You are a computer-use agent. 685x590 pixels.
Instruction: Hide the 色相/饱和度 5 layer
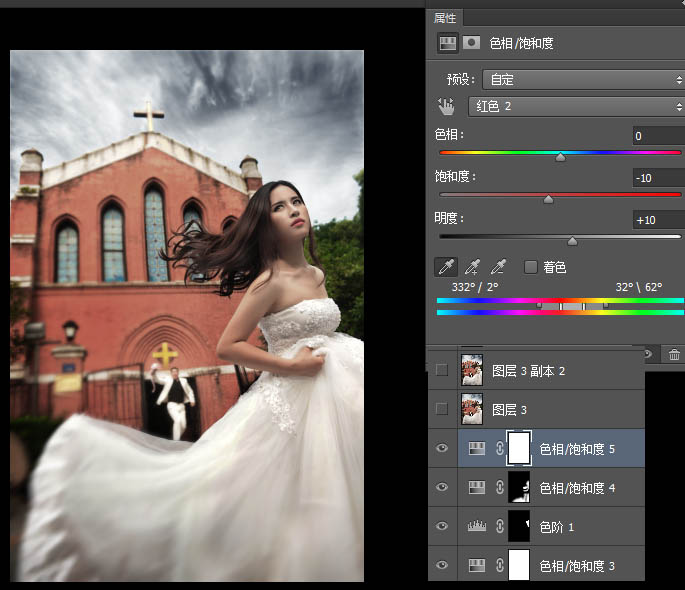442,449
